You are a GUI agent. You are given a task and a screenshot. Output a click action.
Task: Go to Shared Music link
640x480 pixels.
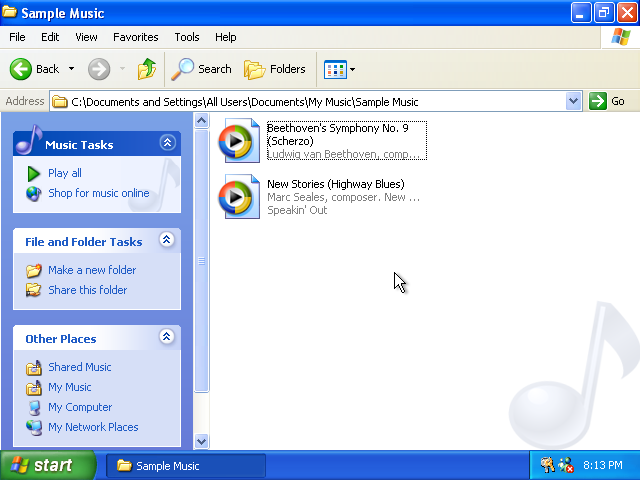[80, 367]
